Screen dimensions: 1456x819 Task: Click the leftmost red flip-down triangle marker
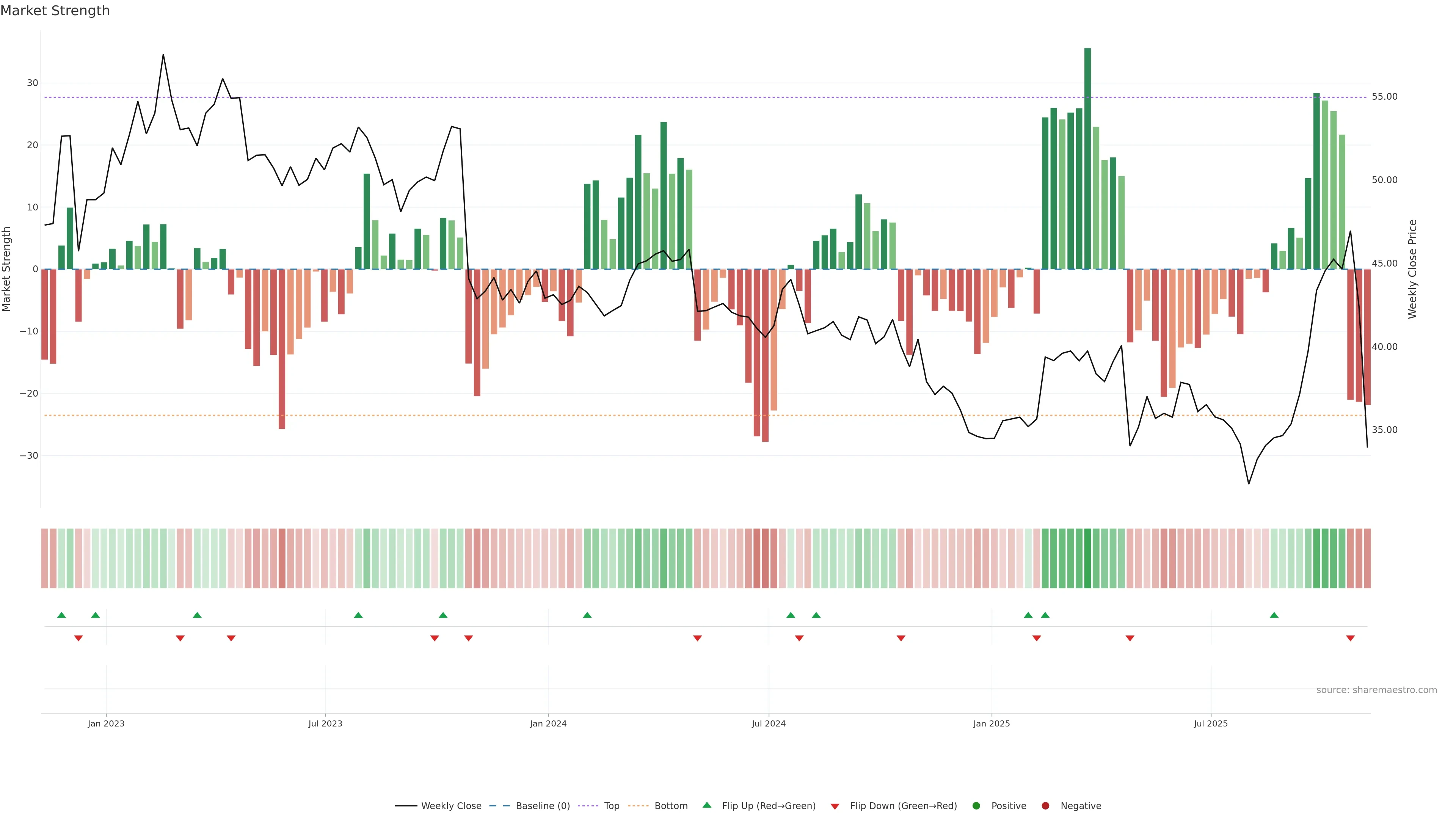pyautogui.click(x=78, y=638)
